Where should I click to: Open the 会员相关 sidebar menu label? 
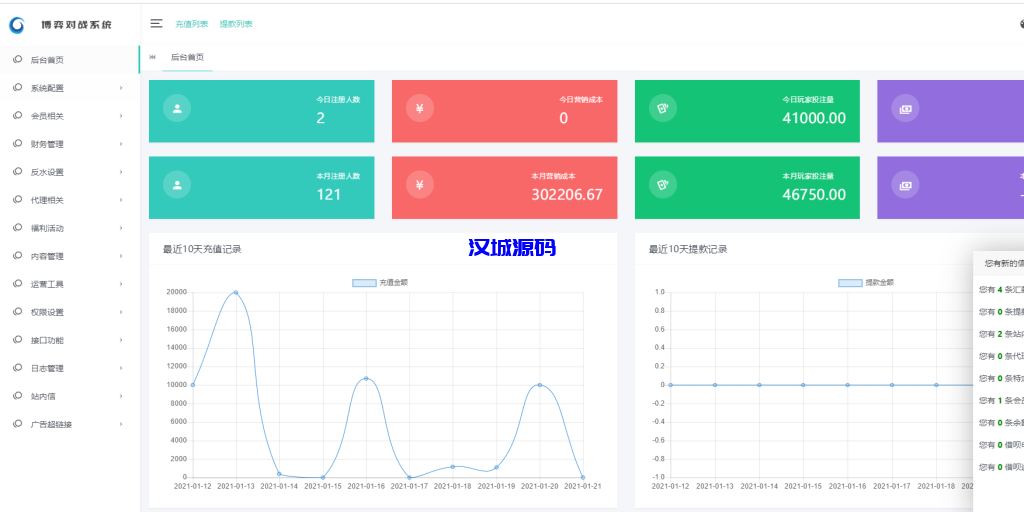(x=47, y=116)
